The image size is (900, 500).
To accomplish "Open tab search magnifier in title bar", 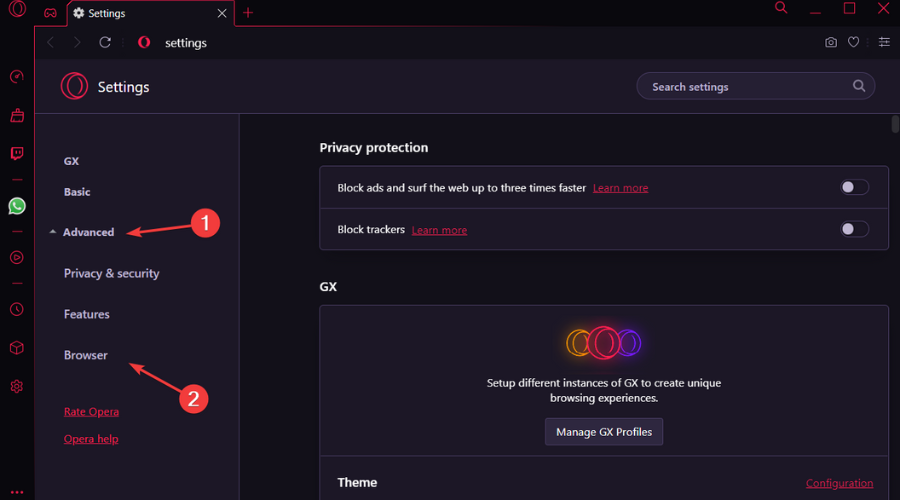I will point(781,7).
